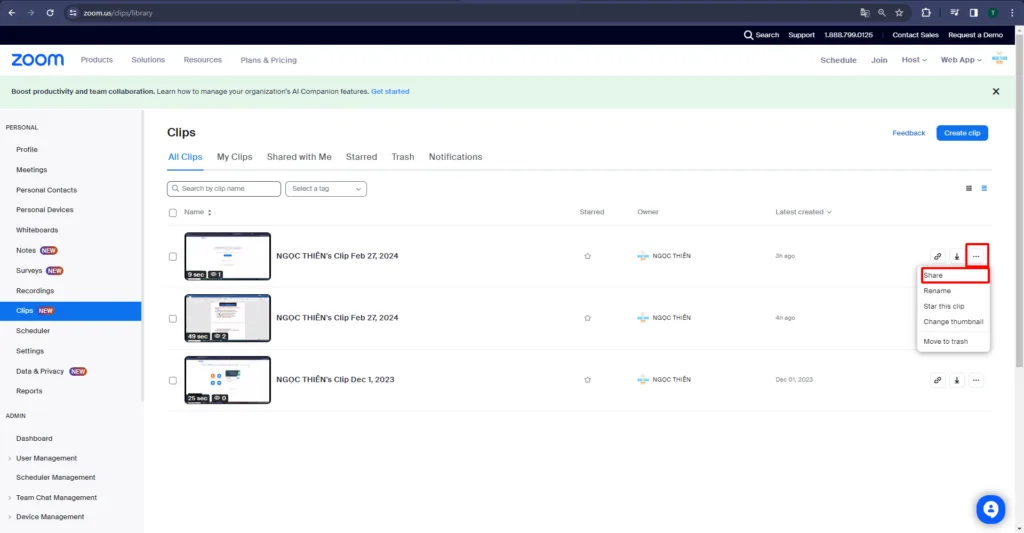Open more options for Dec 1, 2023 clip

pyautogui.click(x=976, y=380)
